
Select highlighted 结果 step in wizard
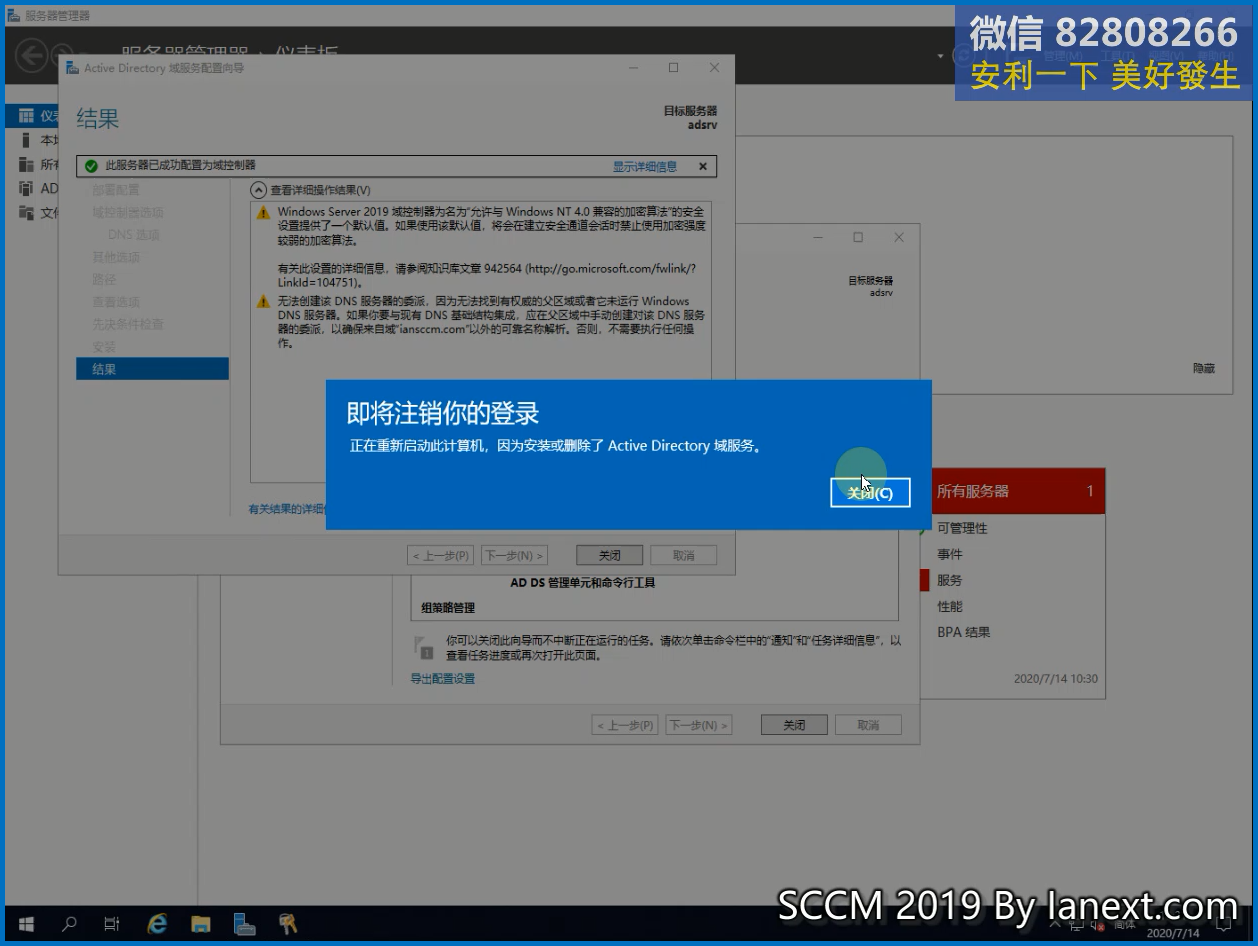click(152, 369)
